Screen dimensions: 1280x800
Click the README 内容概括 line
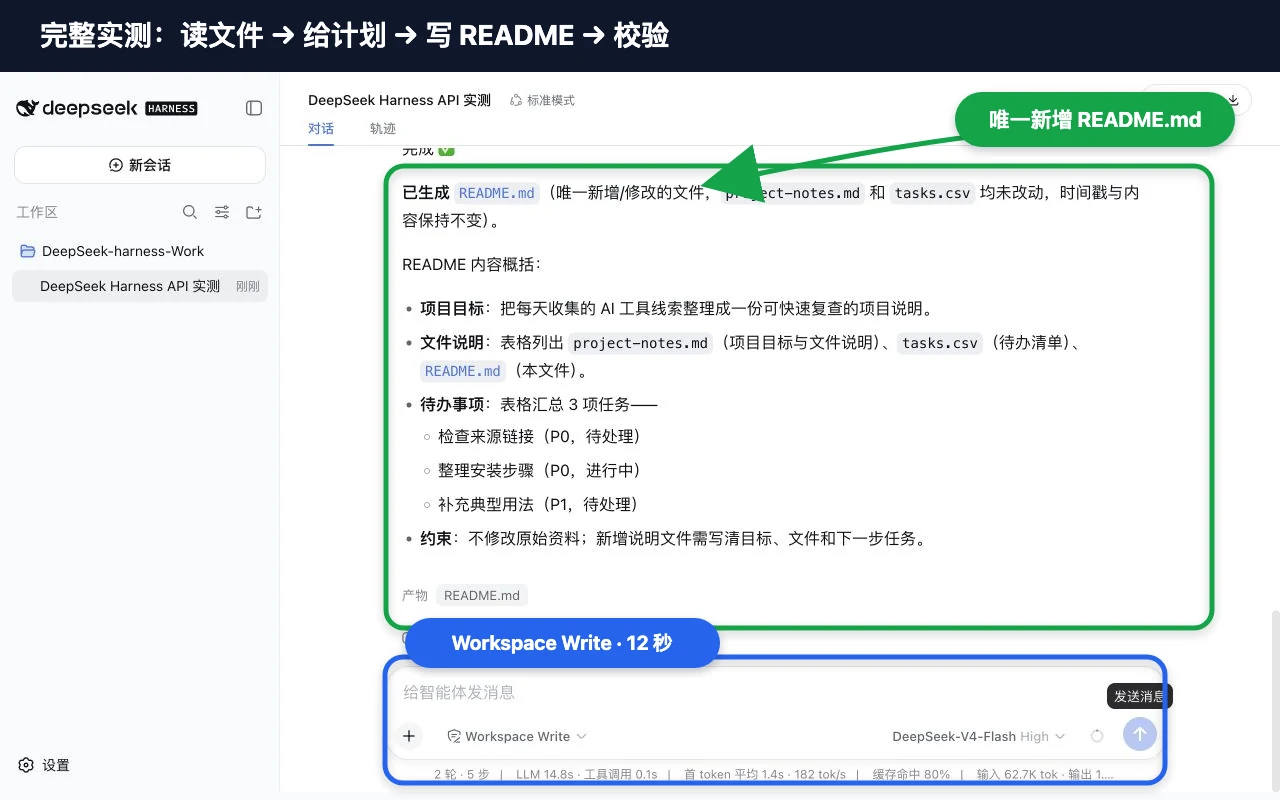coord(471,265)
